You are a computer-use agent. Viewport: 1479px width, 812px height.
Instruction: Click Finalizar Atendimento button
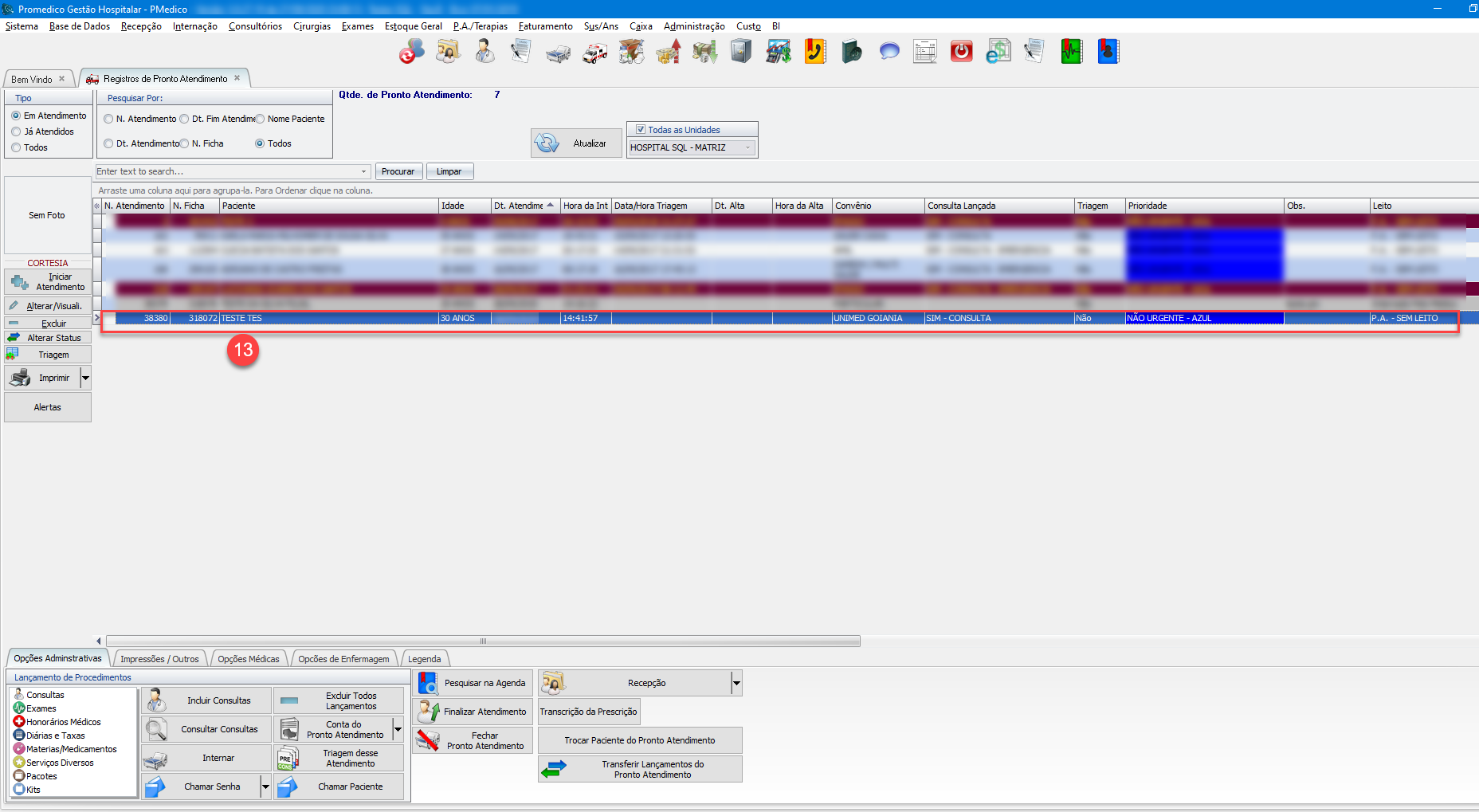(x=473, y=712)
